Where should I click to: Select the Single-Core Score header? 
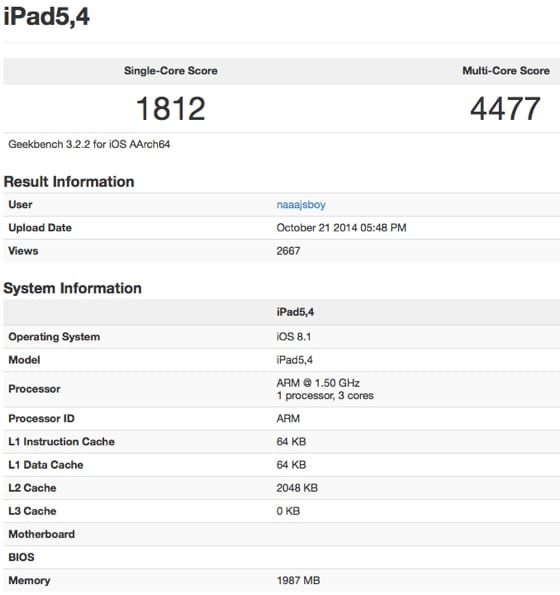[171, 71]
